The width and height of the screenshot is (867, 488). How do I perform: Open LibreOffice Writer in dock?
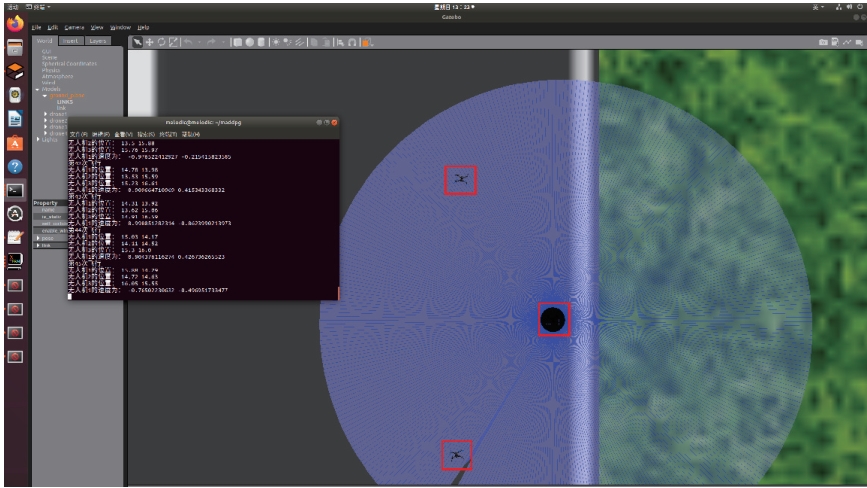click(15, 119)
